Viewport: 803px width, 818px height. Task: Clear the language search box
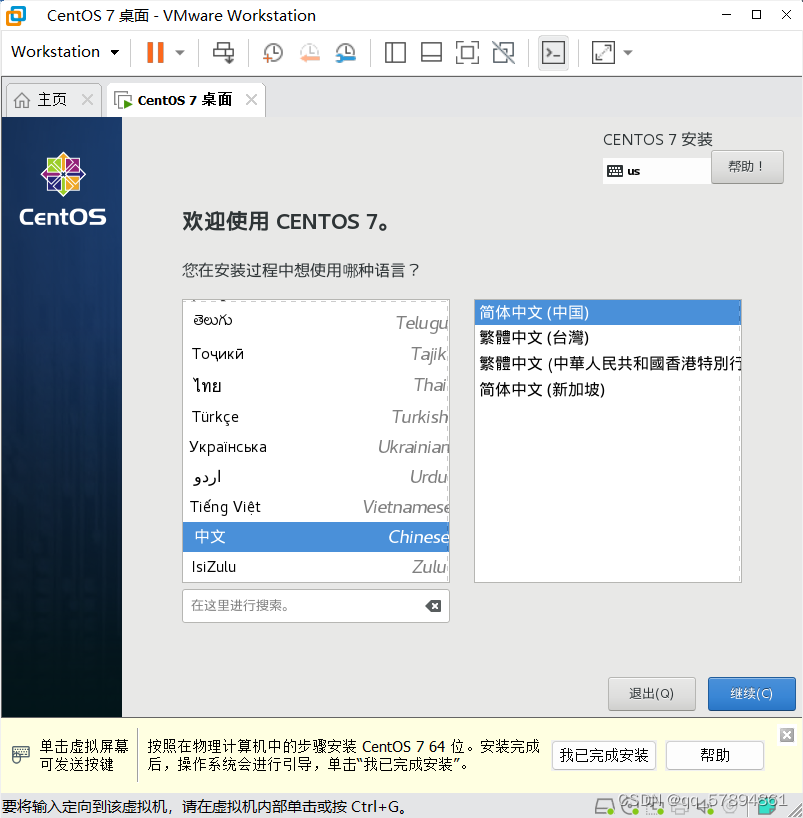click(x=433, y=606)
